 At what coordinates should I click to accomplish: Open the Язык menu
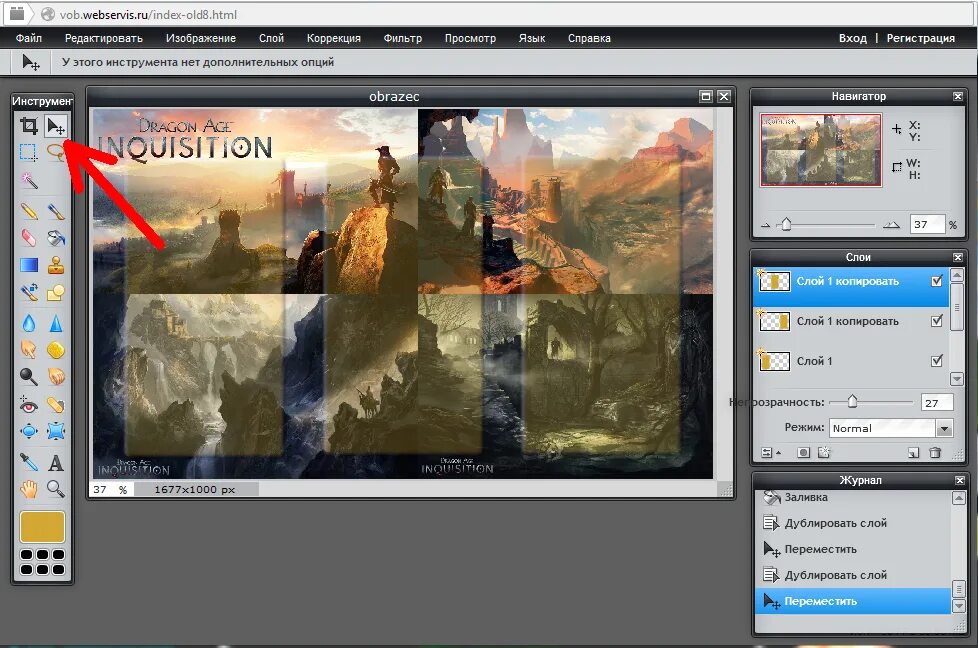(532, 38)
